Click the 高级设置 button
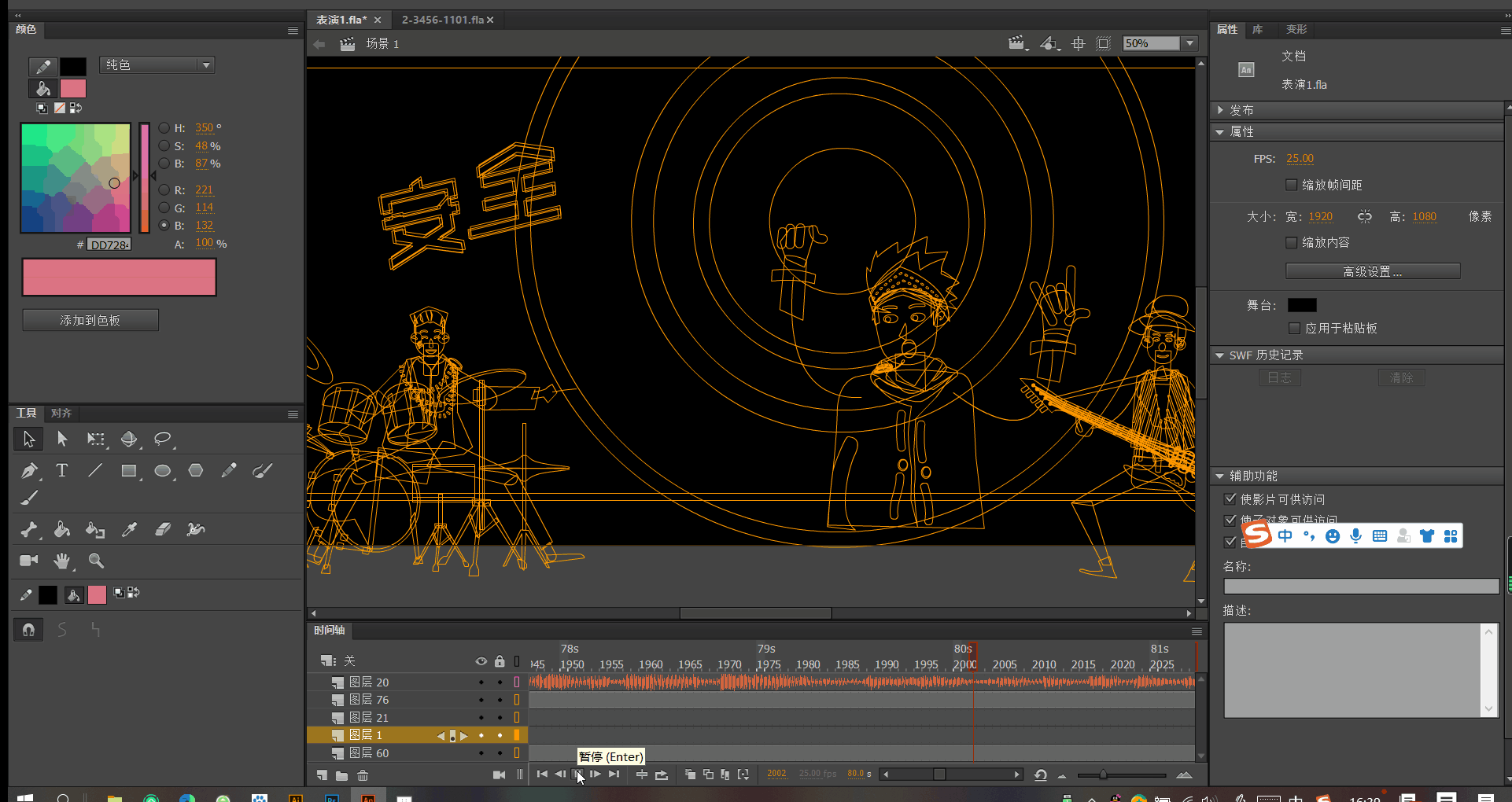1512x802 pixels. (x=1372, y=270)
